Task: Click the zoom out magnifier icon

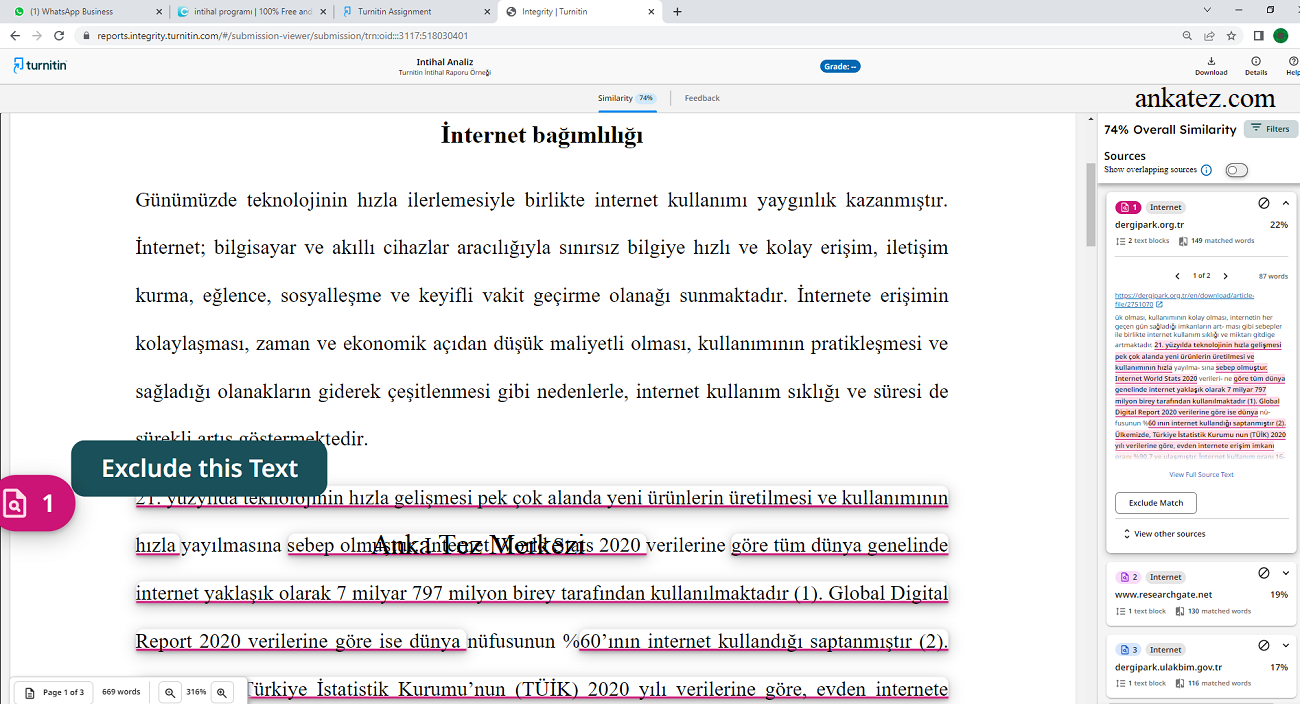Action: click(x=170, y=691)
